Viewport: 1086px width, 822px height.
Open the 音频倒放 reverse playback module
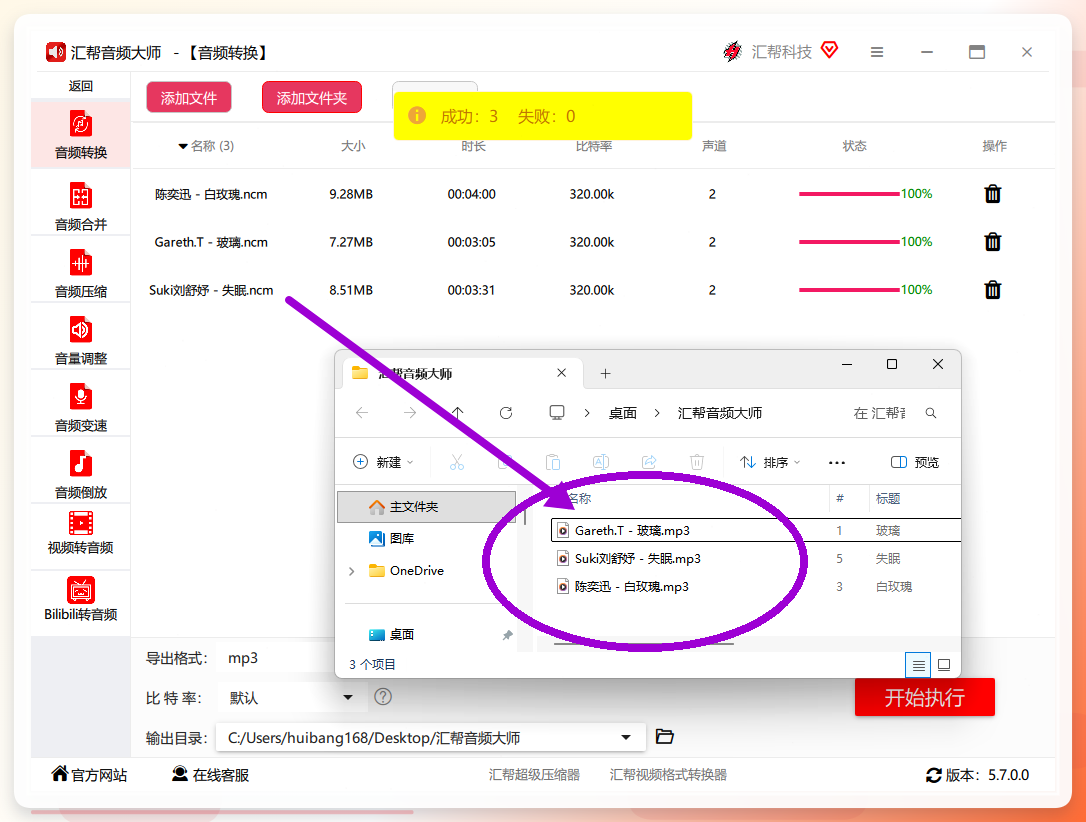tap(80, 474)
